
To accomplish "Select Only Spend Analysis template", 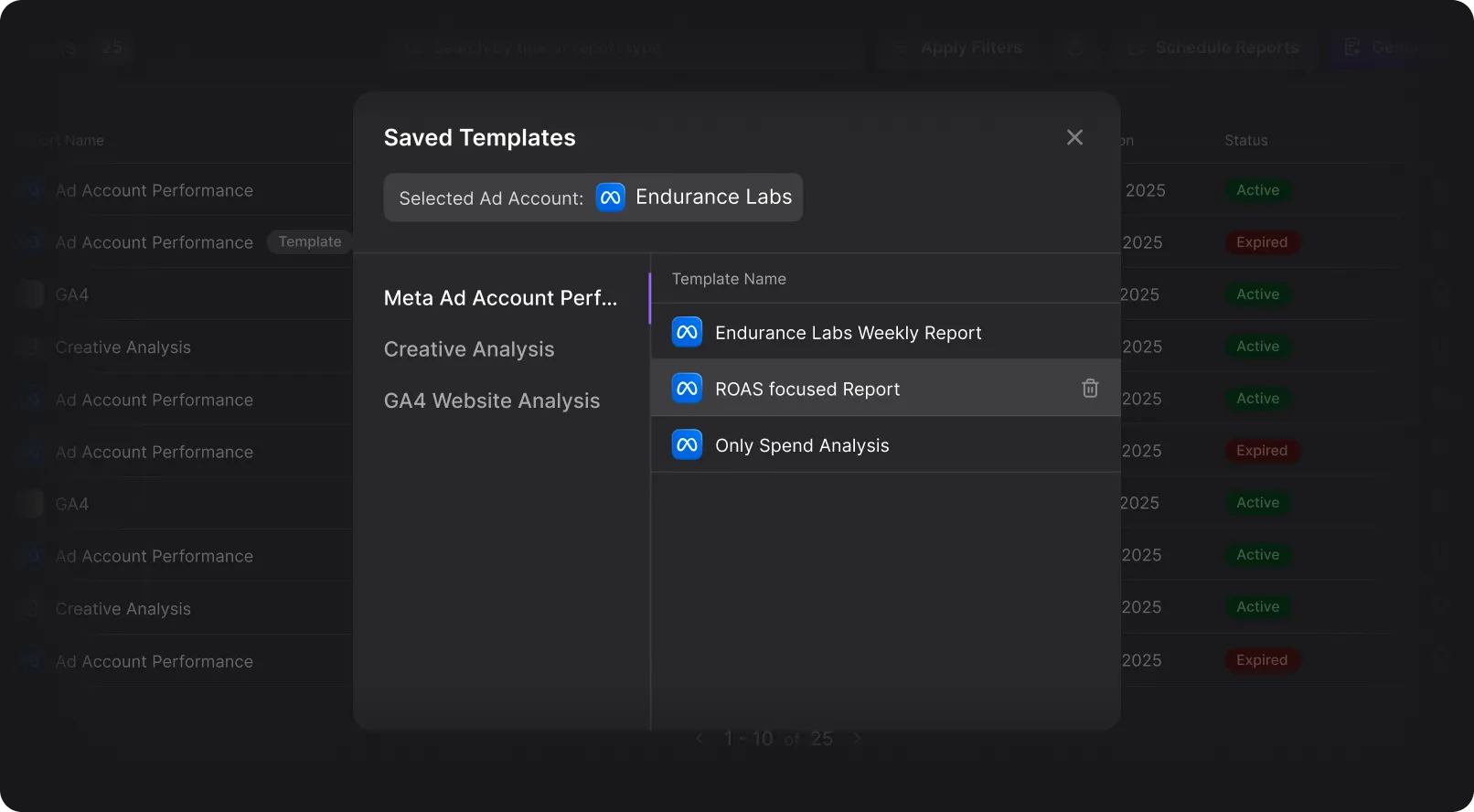I will (885, 445).
